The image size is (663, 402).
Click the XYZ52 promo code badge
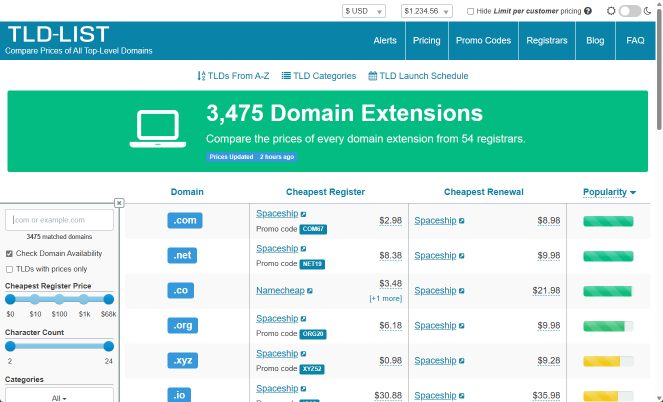(312, 369)
